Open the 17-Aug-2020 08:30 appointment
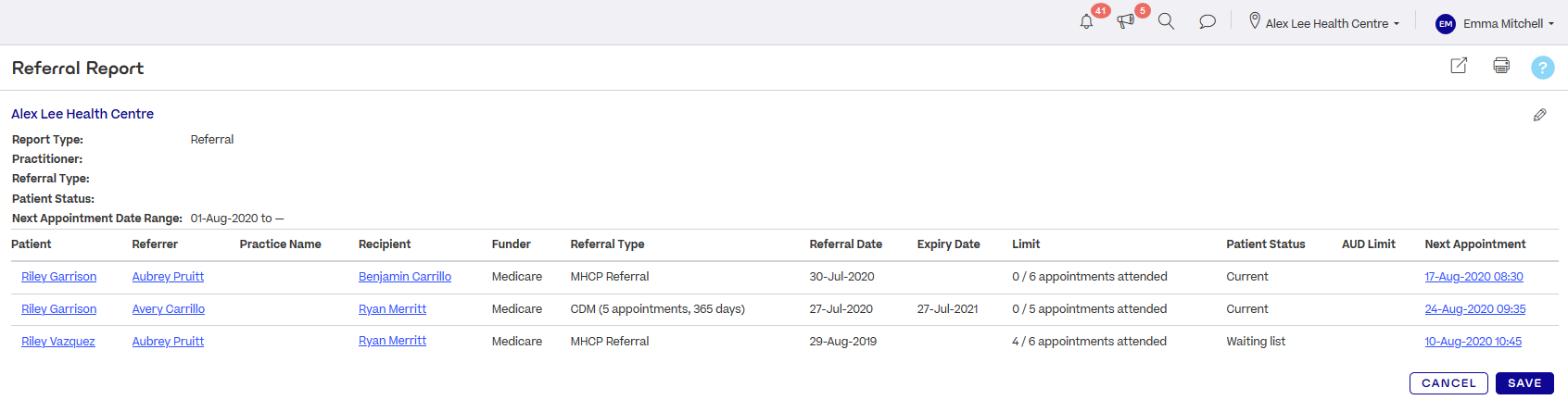1568x400 pixels. pyautogui.click(x=1473, y=277)
